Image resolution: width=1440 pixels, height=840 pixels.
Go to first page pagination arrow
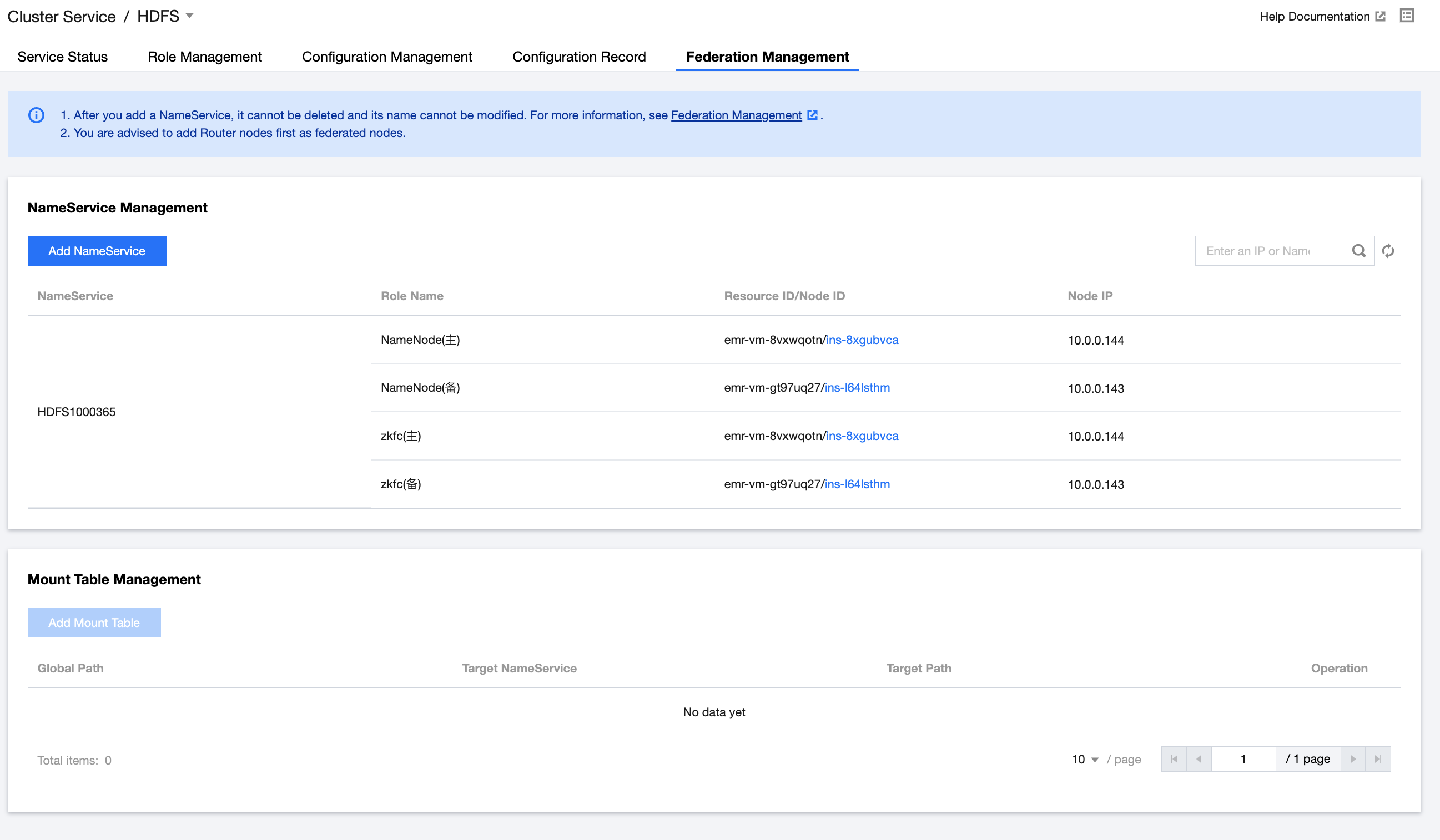coord(1174,759)
